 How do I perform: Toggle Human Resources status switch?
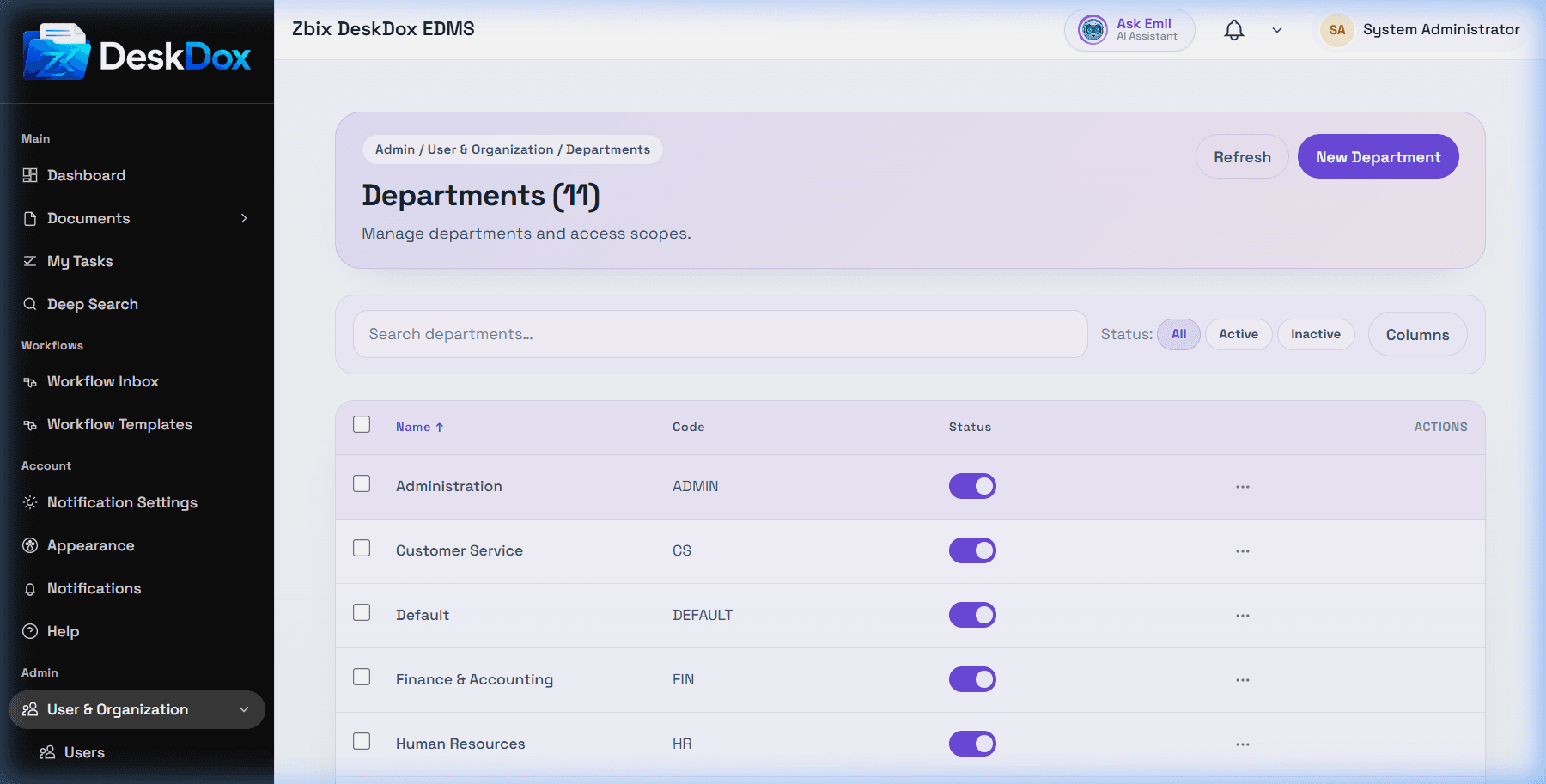pyautogui.click(x=972, y=744)
